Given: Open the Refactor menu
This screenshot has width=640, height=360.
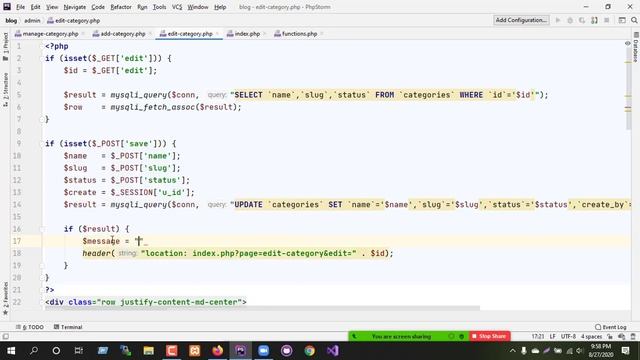Looking at the screenshot, I should [x=121, y=7].
